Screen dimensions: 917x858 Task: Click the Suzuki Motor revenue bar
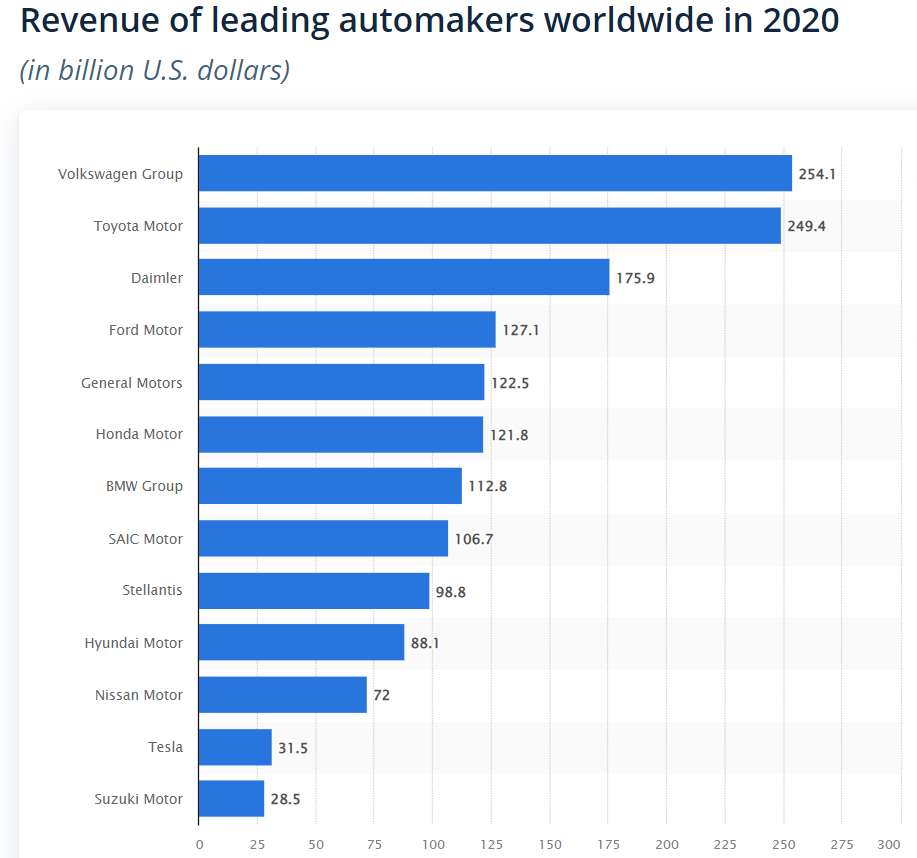(232, 798)
